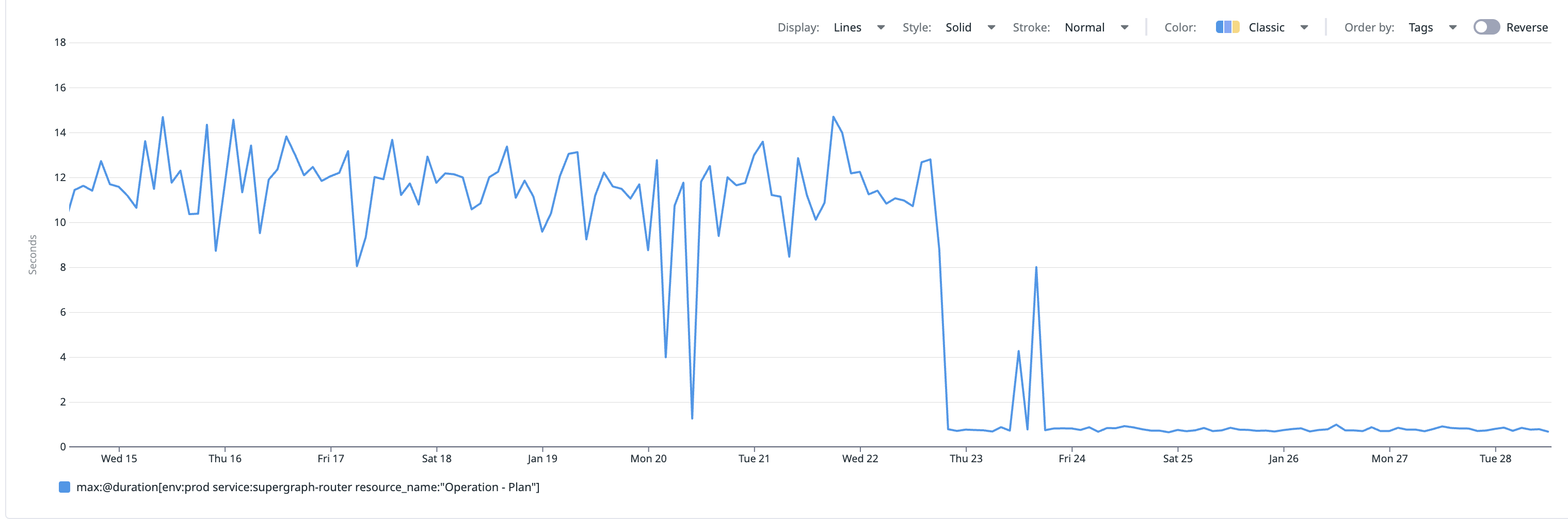Click the Display Lines chevron arrow
1568x519 pixels.
881,27
